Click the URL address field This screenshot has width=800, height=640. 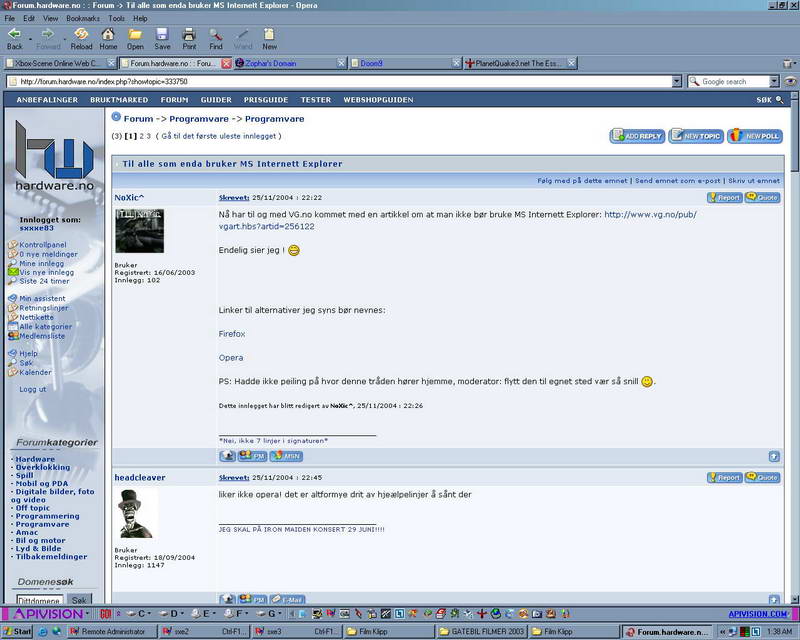[x=344, y=81]
